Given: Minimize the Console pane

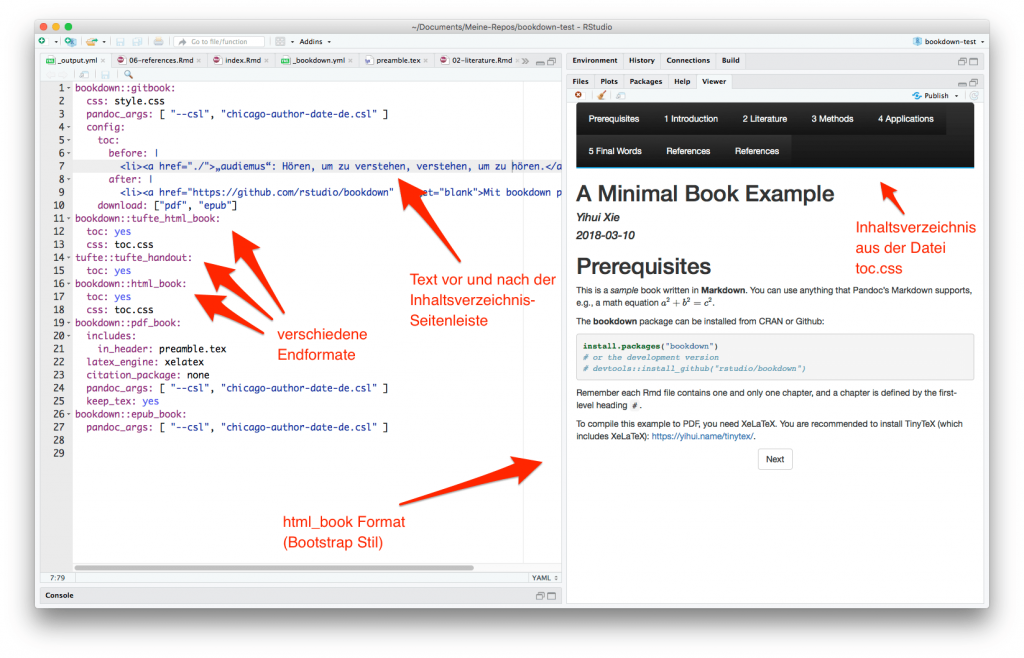Looking at the screenshot, I should (540, 596).
